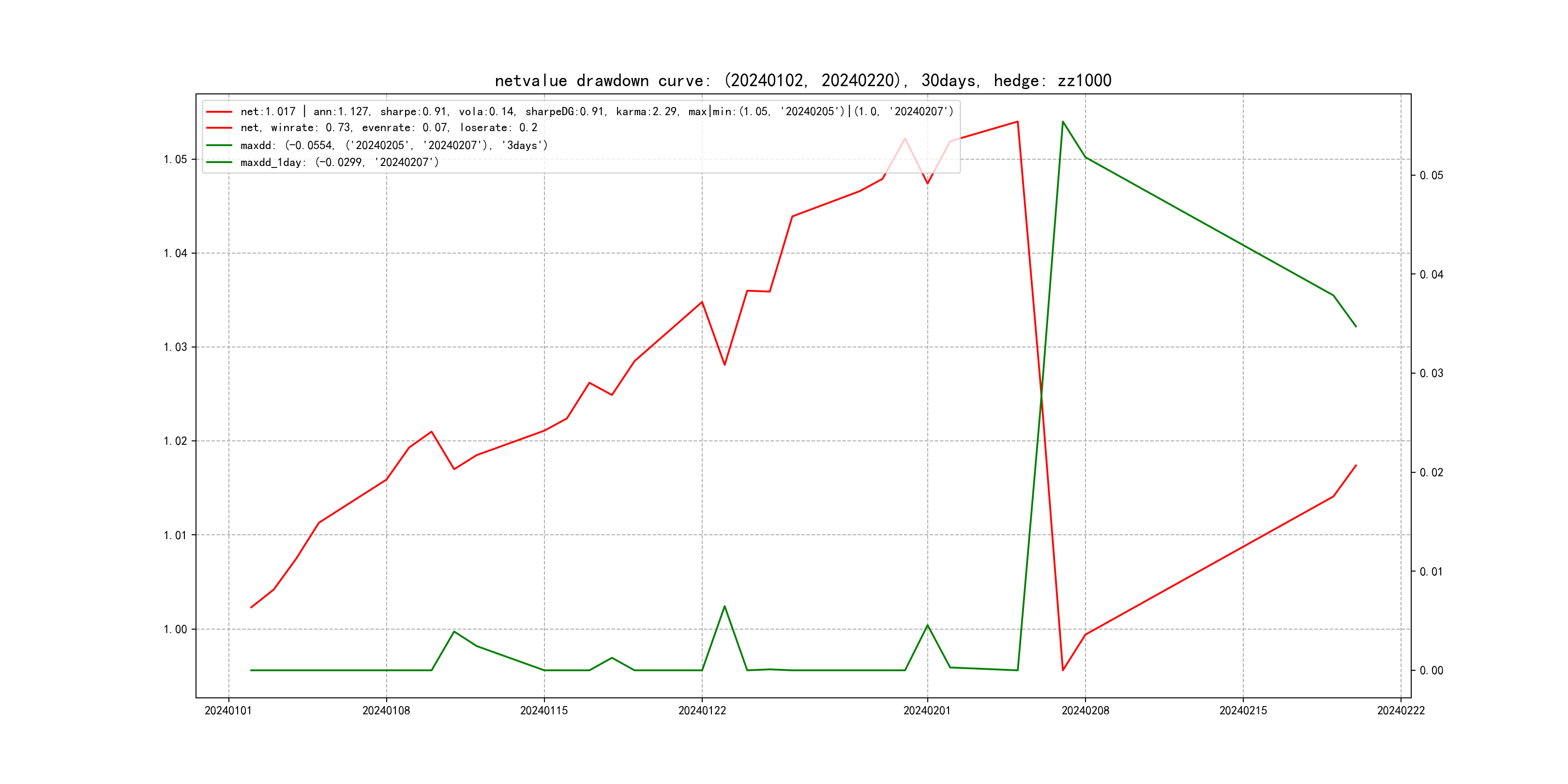Click the green drawdown curve's highest peak
The image size is (1568, 784).
click(x=1063, y=122)
